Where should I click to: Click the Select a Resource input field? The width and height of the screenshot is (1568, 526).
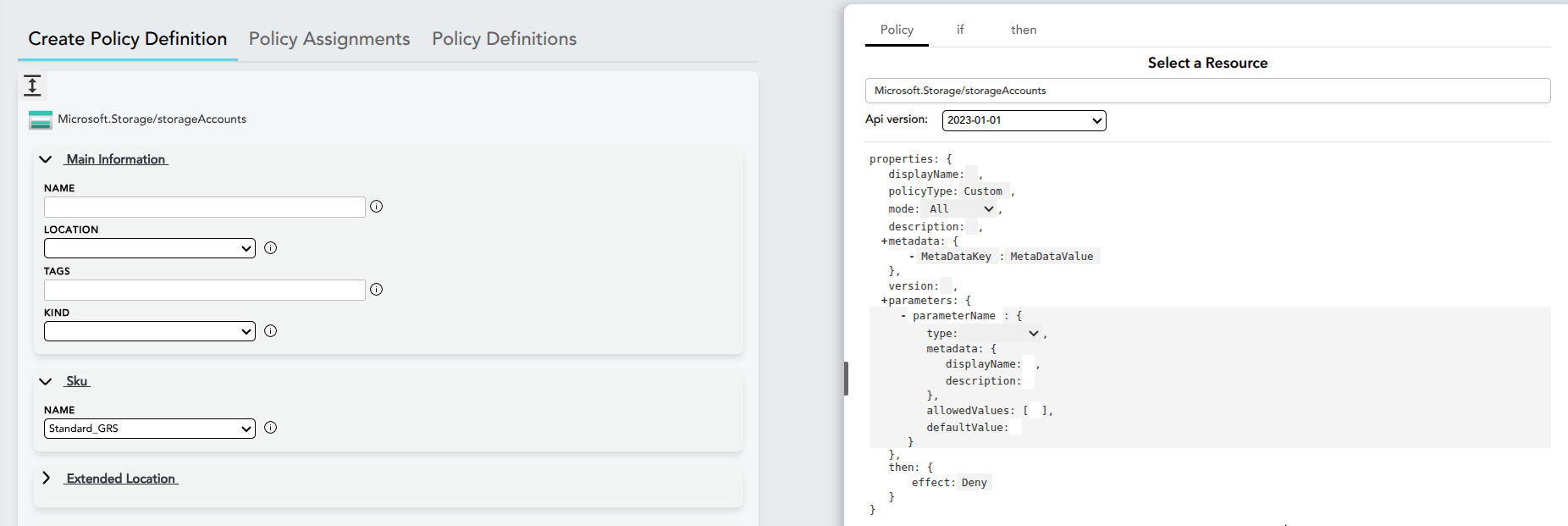coord(1208,91)
